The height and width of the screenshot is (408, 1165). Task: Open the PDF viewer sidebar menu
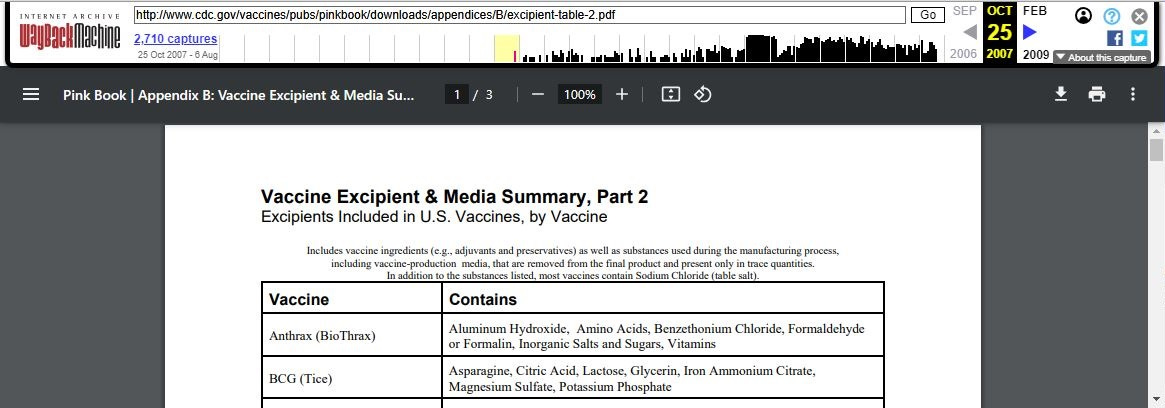pos(30,94)
